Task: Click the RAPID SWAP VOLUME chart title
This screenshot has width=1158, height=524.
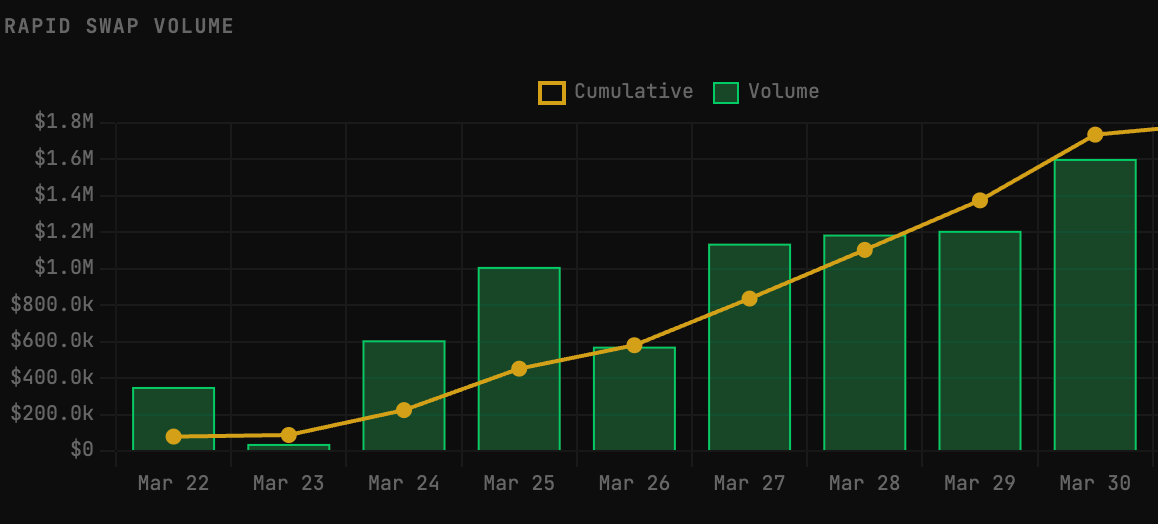Action: click(x=119, y=27)
